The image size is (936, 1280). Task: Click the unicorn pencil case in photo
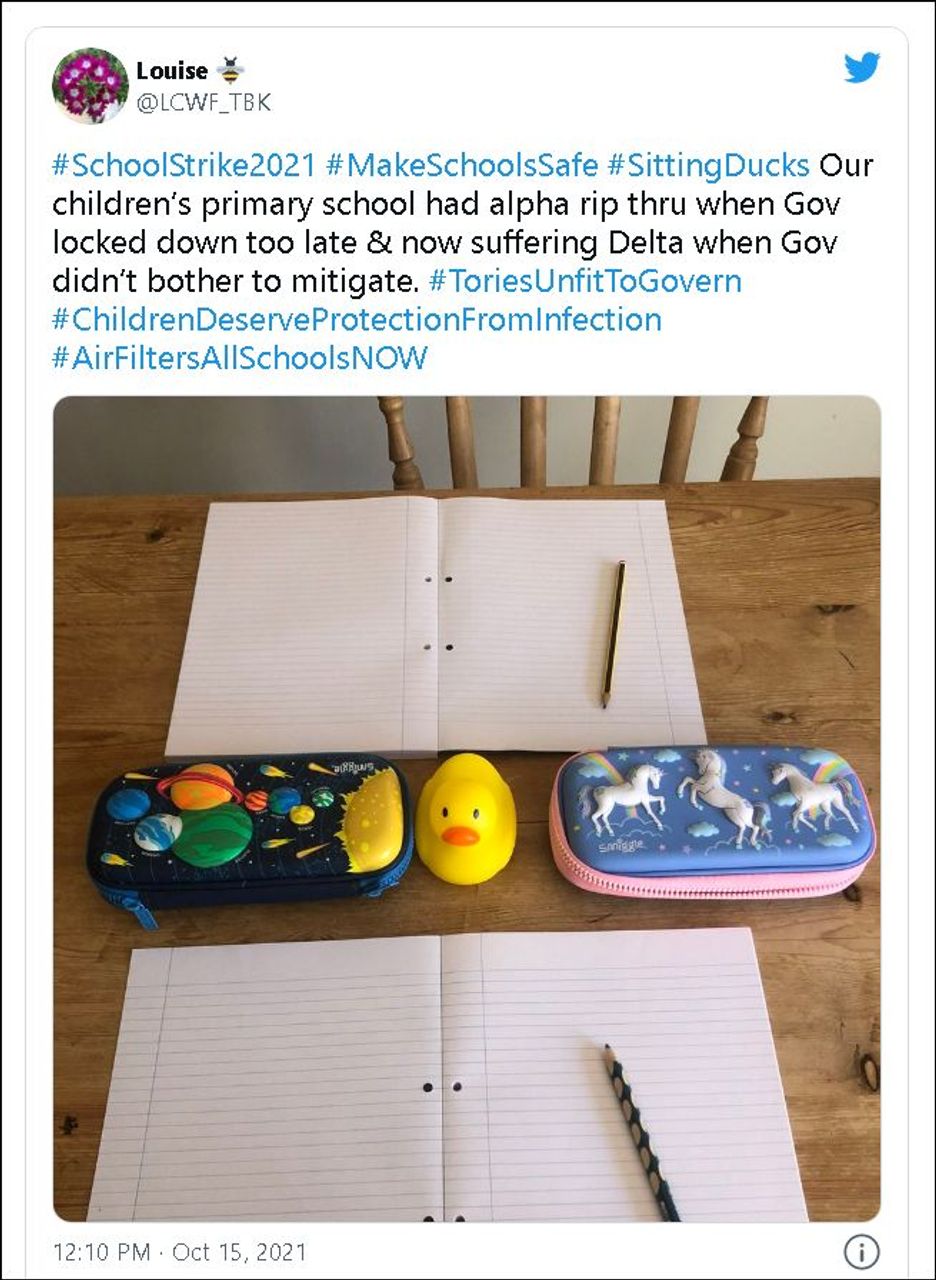(713, 820)
